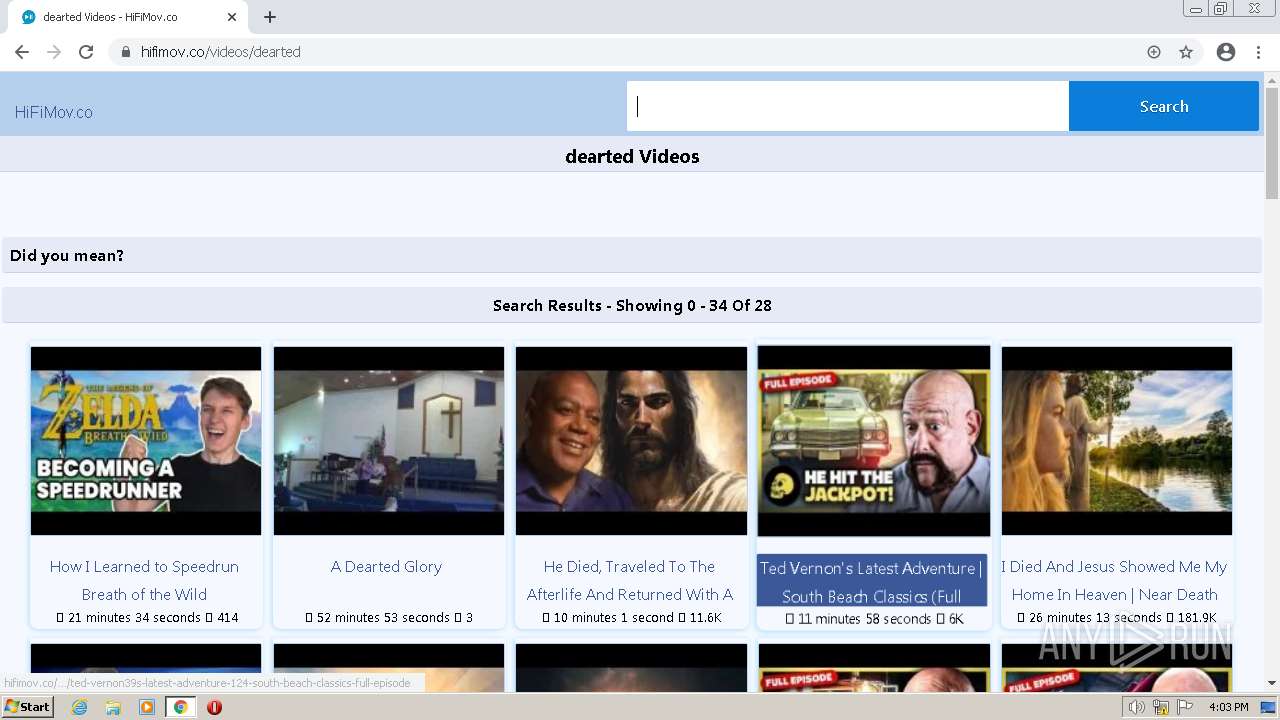Click the Show desktop button
1280x720 pixels.
(1269, 707)
